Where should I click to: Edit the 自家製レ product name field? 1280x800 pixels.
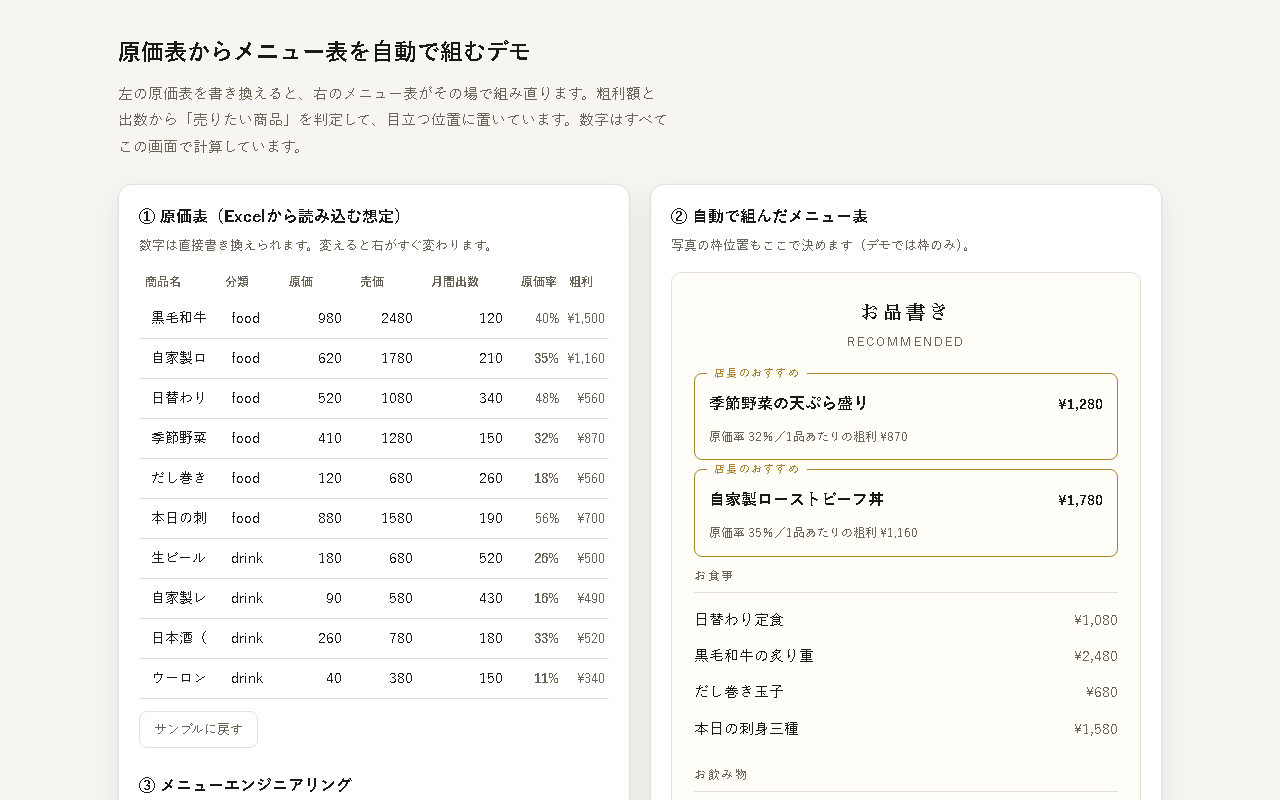point(179,598)
